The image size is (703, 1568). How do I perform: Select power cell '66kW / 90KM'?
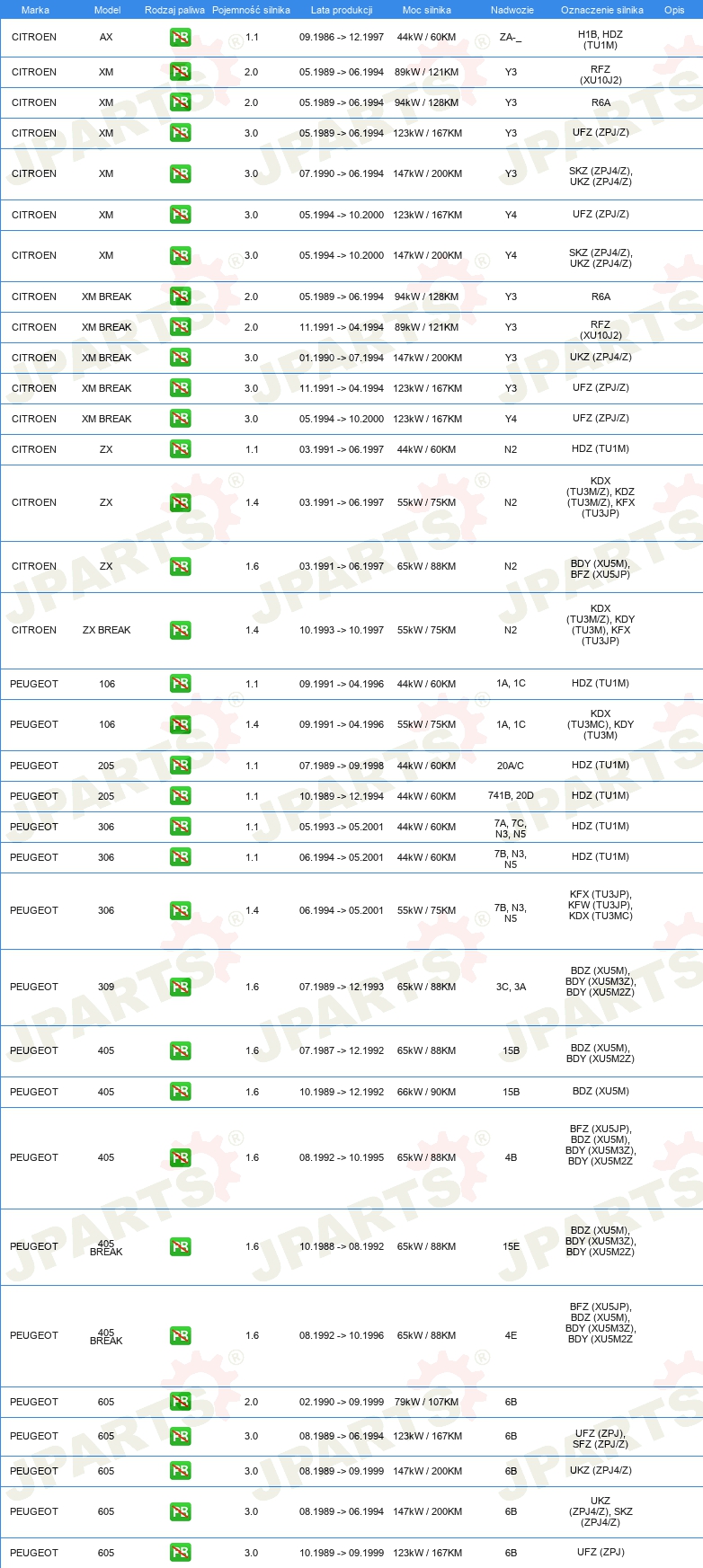[426, 1092]
